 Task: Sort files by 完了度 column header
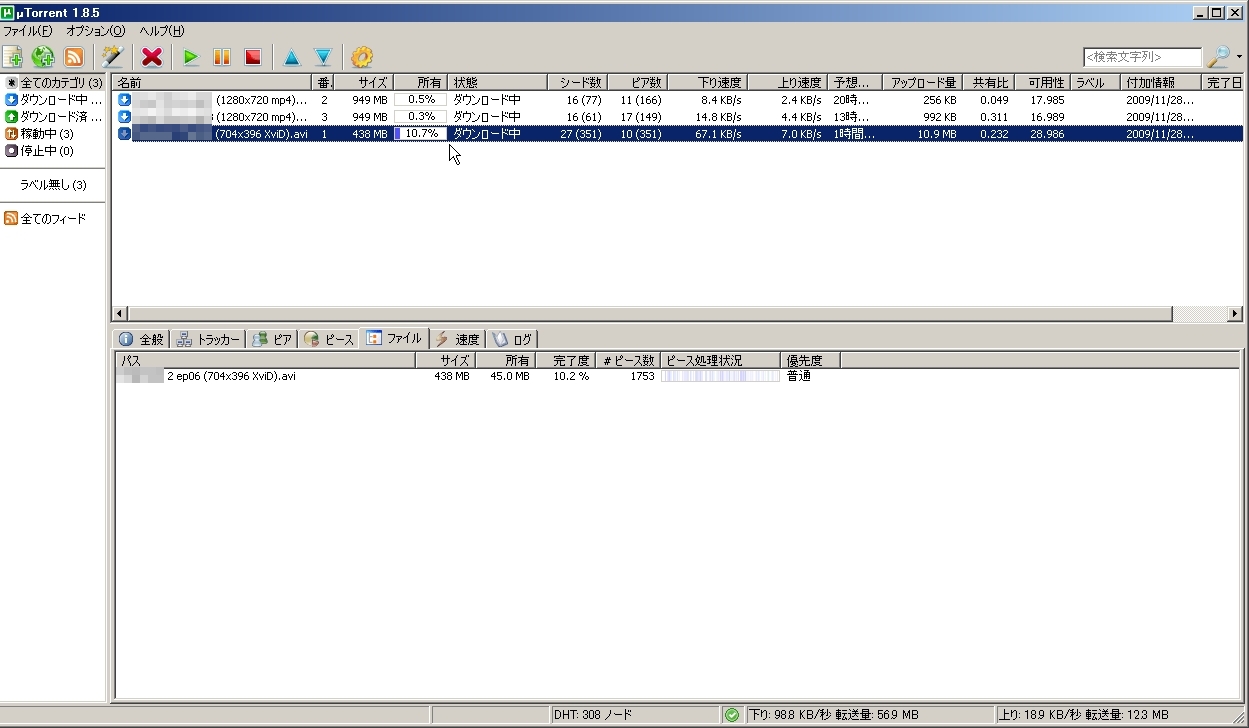pyautogui.click(x=565, y=360)
